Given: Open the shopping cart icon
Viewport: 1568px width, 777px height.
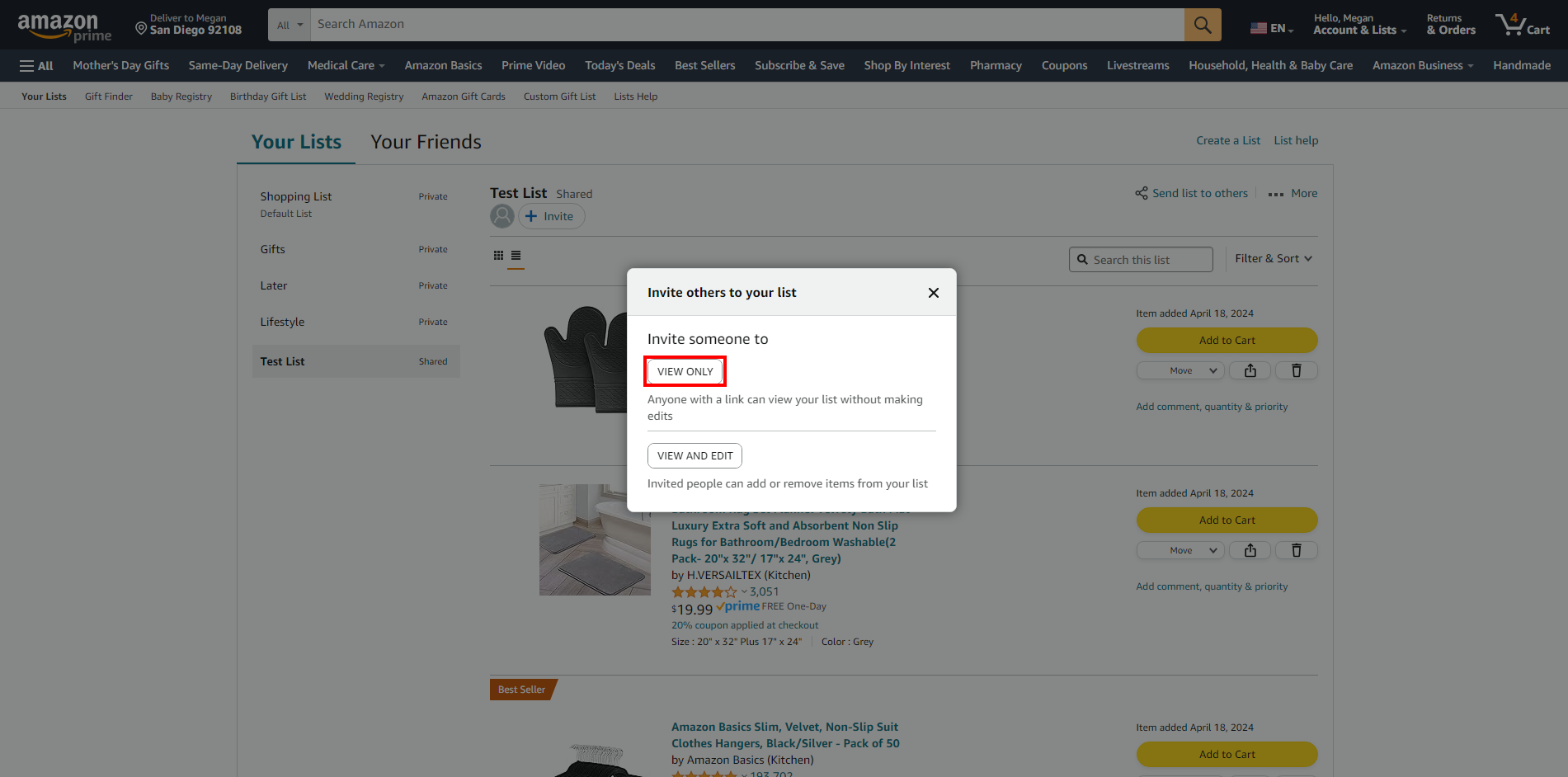Looking at the screenshot, I should pos(1523,25).
